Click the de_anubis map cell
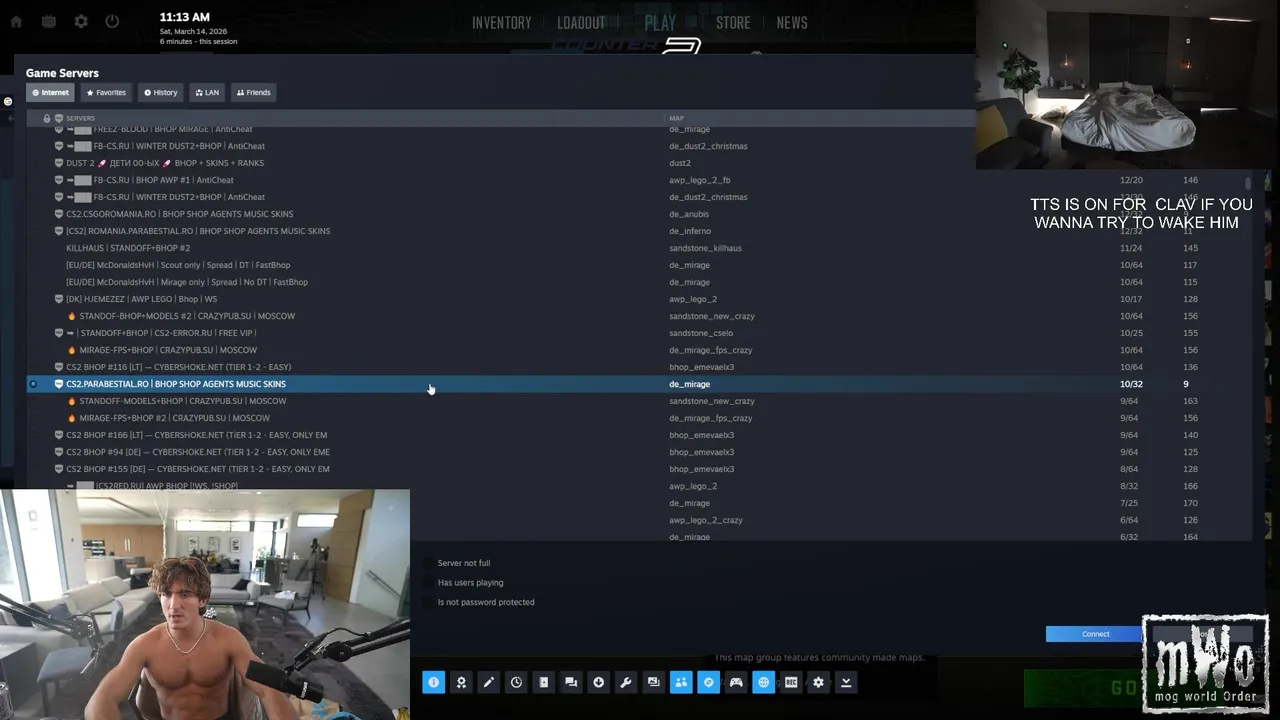 pos(689,214)
